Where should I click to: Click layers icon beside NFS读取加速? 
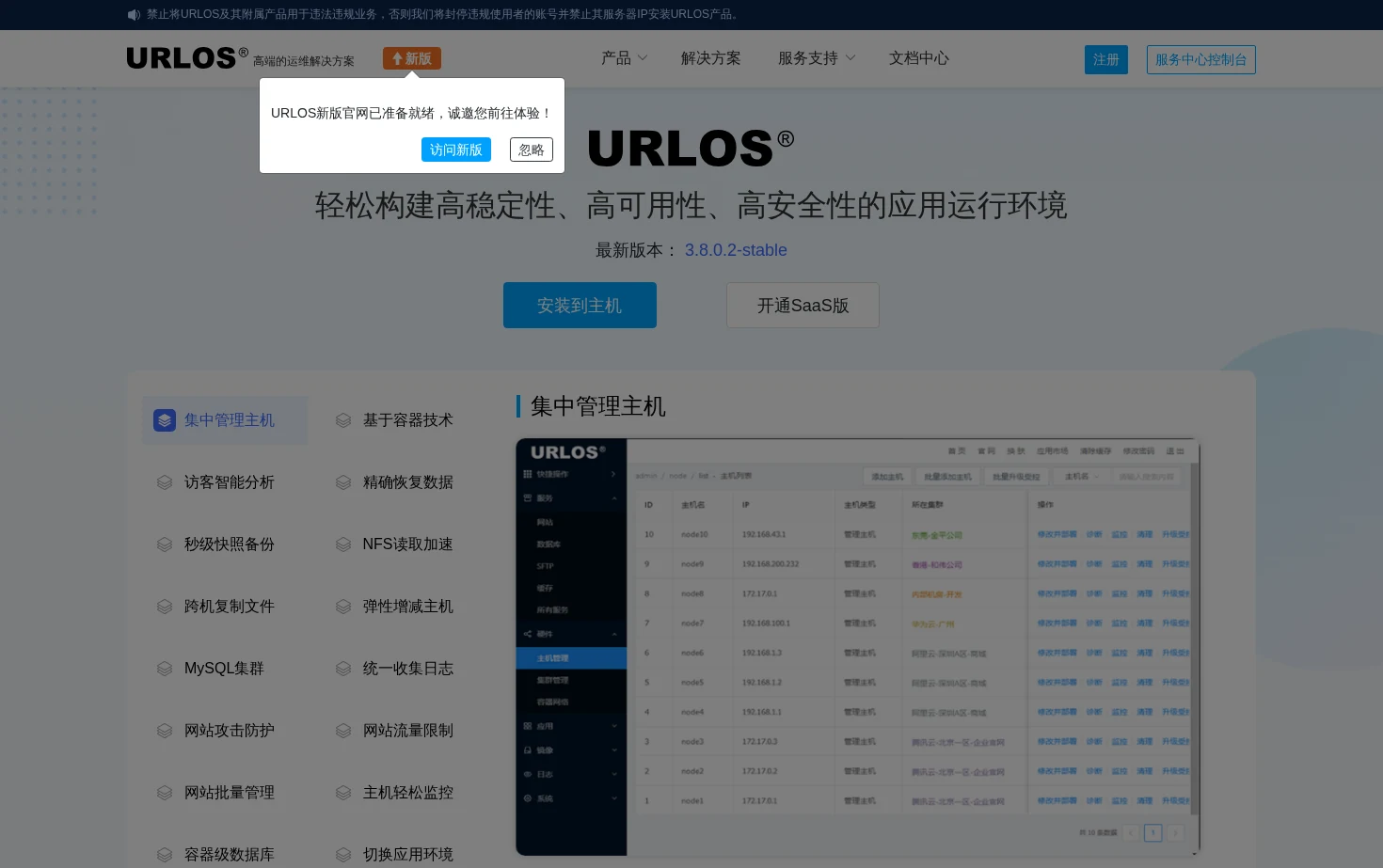click(343, 544)
